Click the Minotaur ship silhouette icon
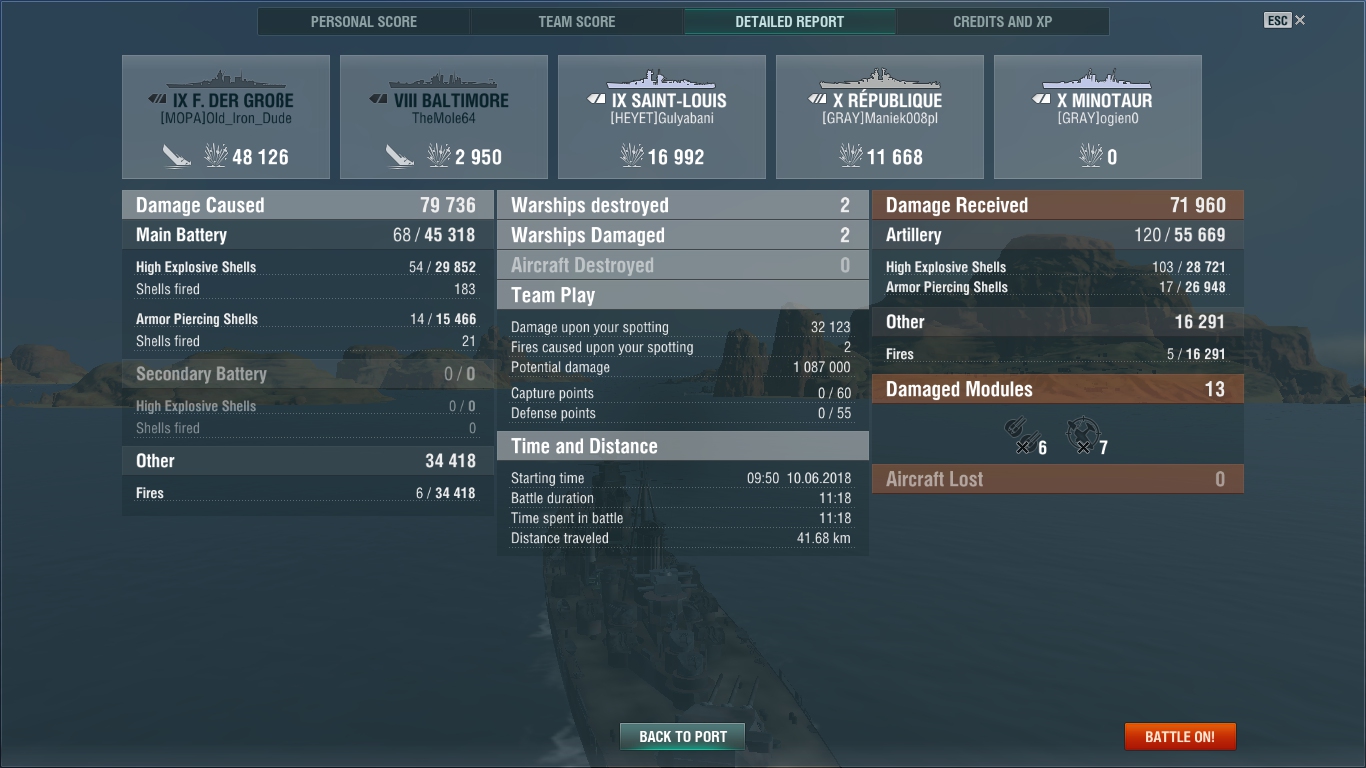Viewport: 1366px width, 768px height. [1097, 79]
